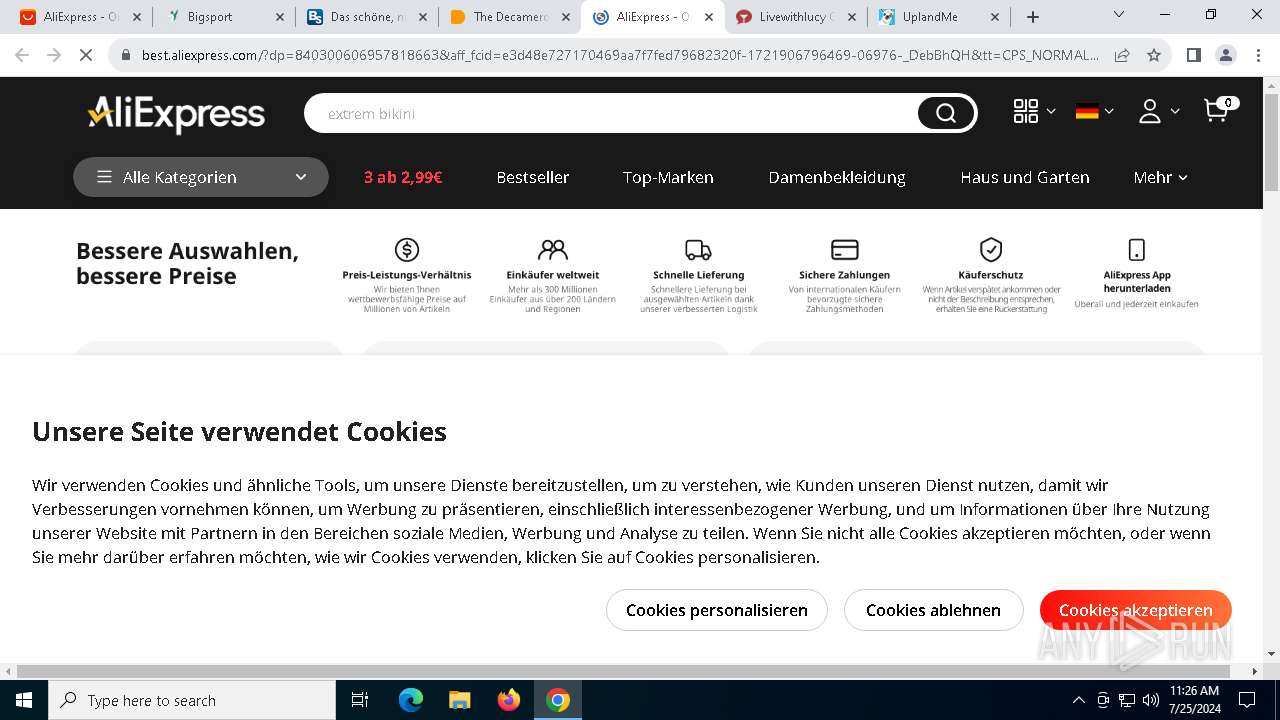Click Cookies ablehnen button

(933, 610)
